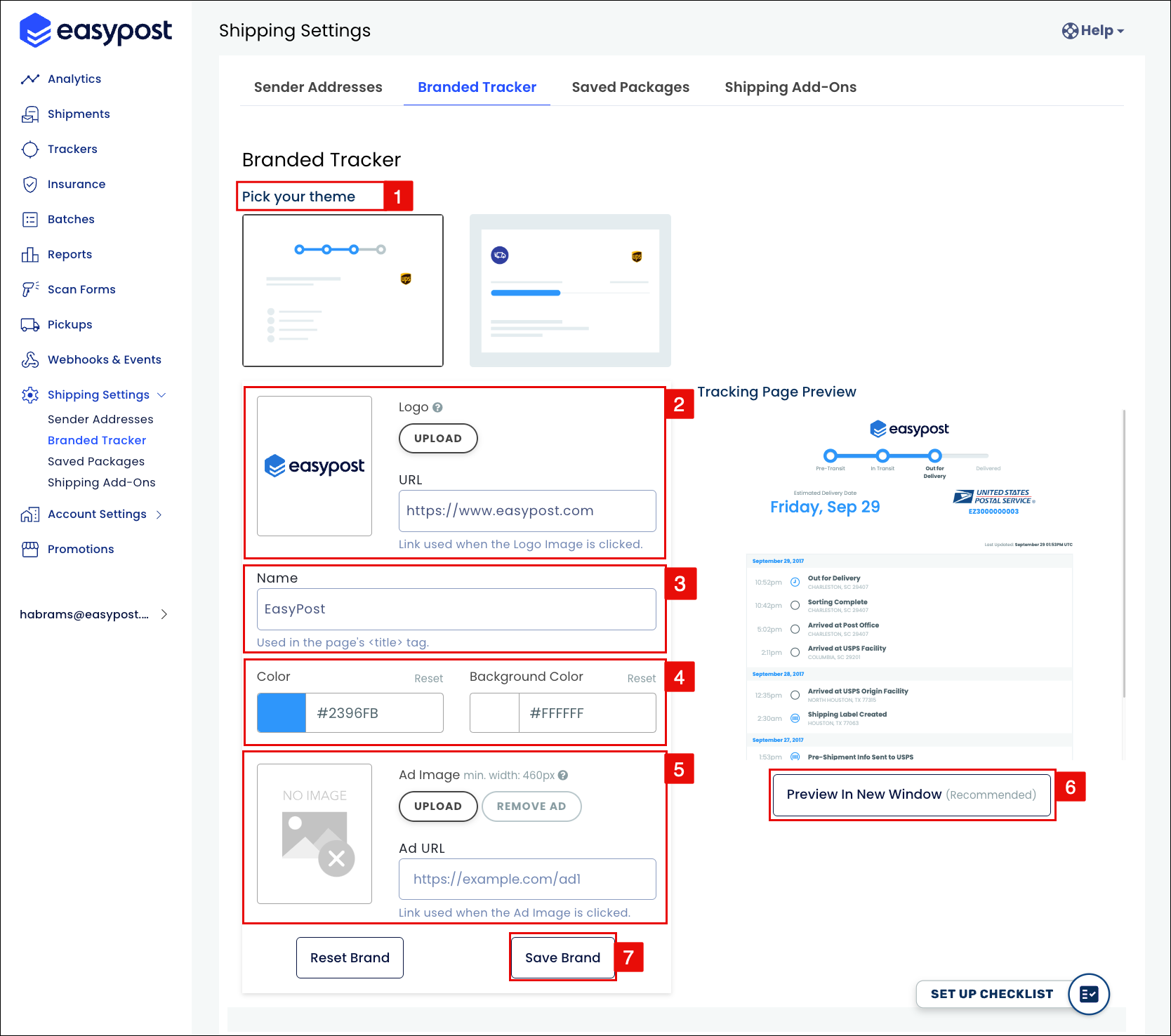The width and height of the screenshot is (1171, 1036).
Task: Open Reports in the sidebar
Action: click(70, 255)
